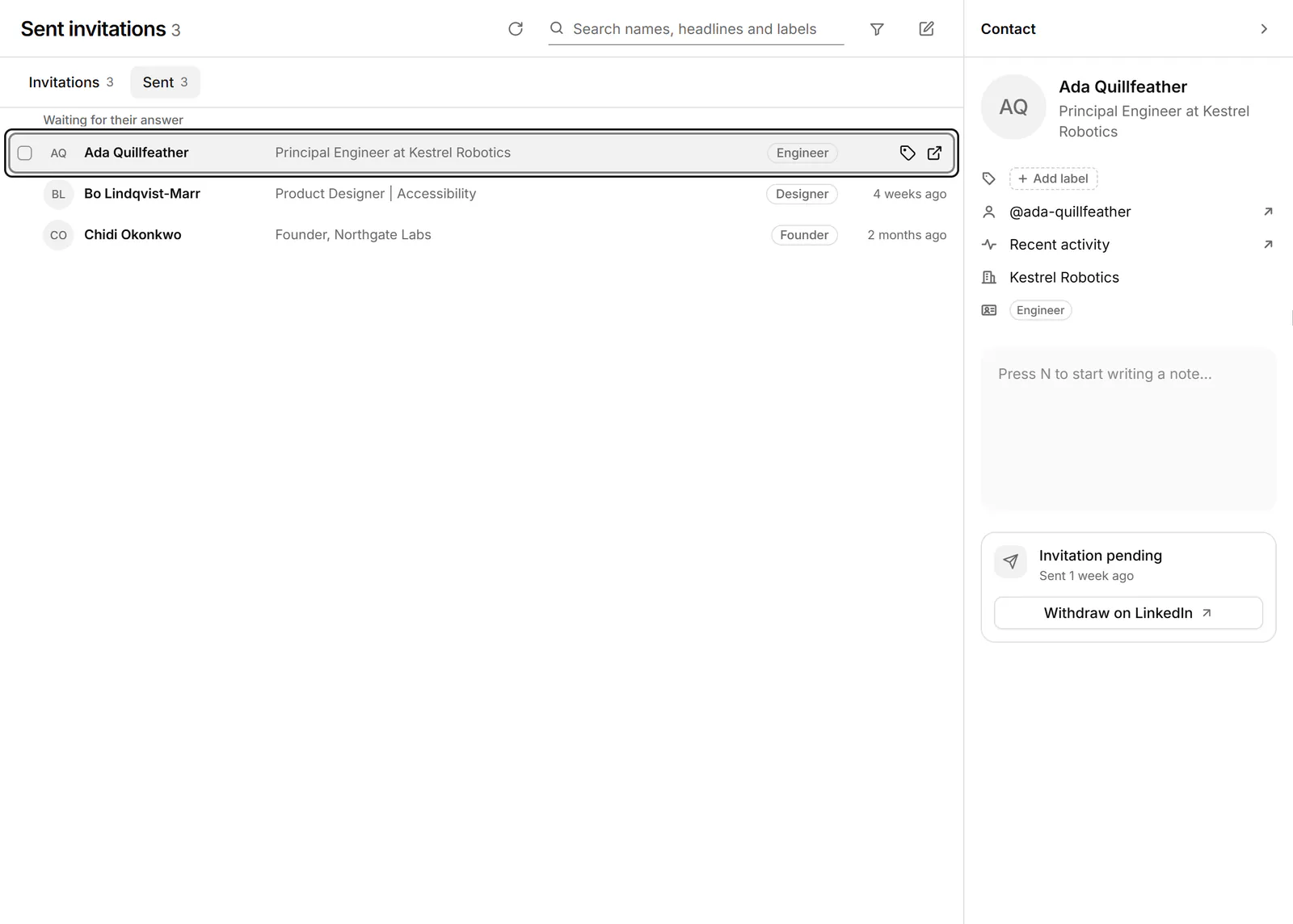
Task: Click the Engineer label in Contact panel
Action: point(1040,310)
